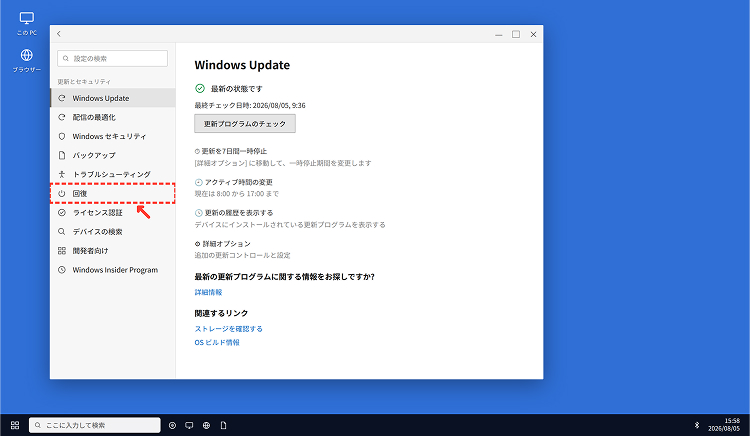Click the green check status icon

[200, 88]
